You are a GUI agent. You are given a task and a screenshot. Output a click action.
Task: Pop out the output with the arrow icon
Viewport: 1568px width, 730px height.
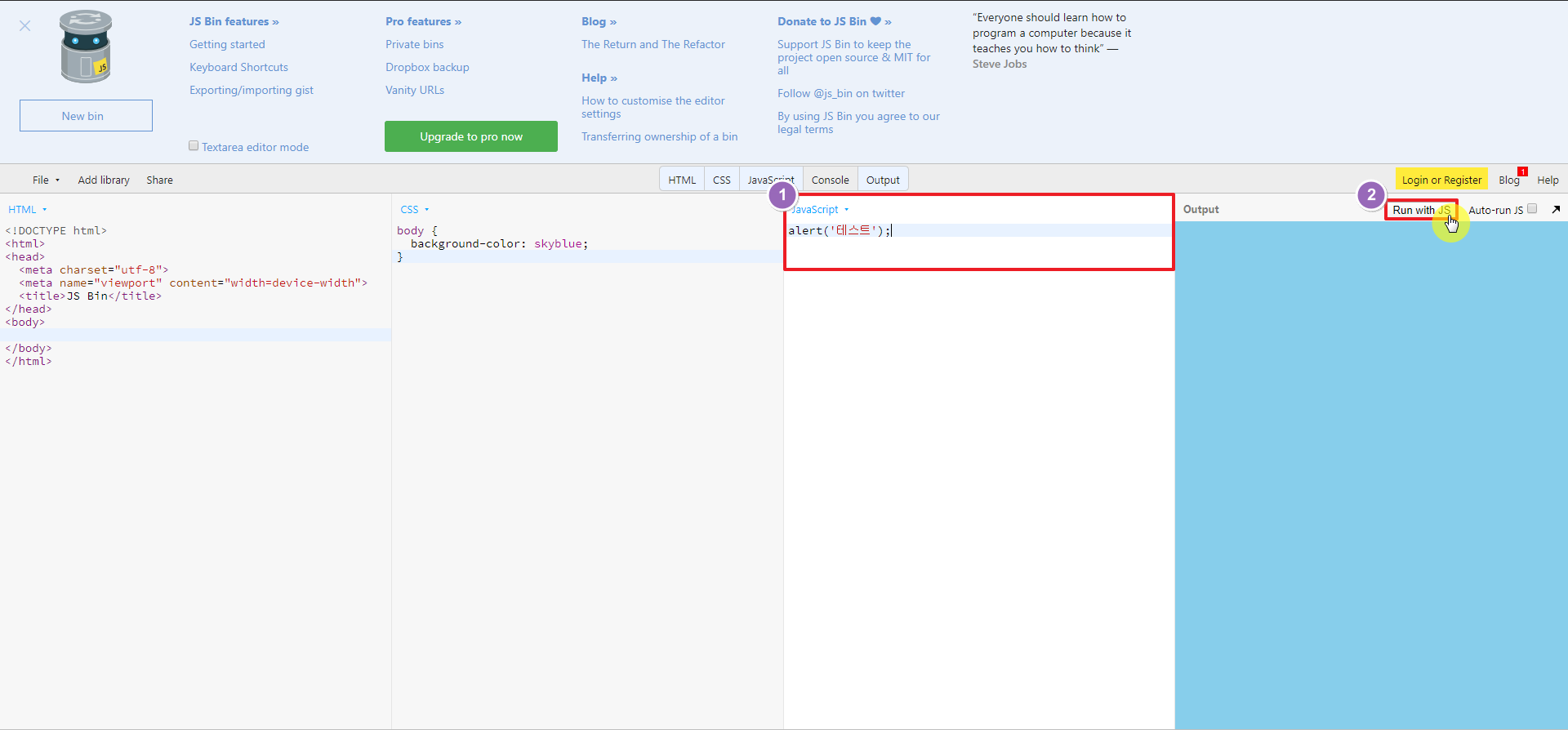click(x=1556, y=210)
